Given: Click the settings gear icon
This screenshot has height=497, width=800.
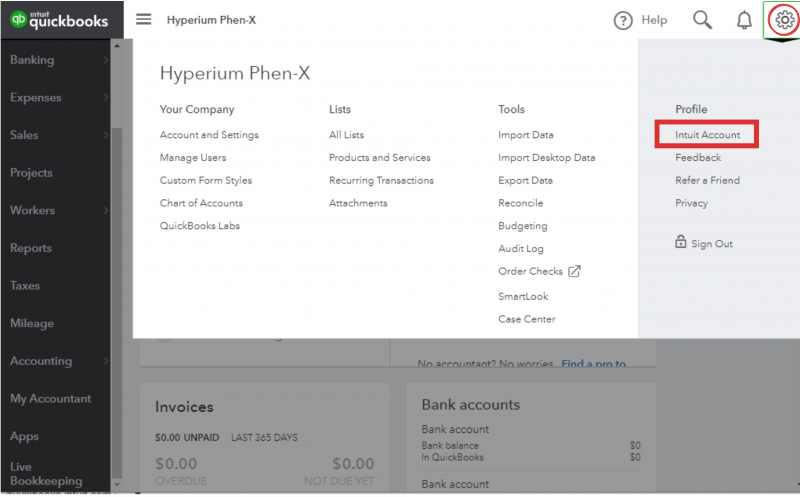Looking at the screenshot, I should (x=784, y=20).
